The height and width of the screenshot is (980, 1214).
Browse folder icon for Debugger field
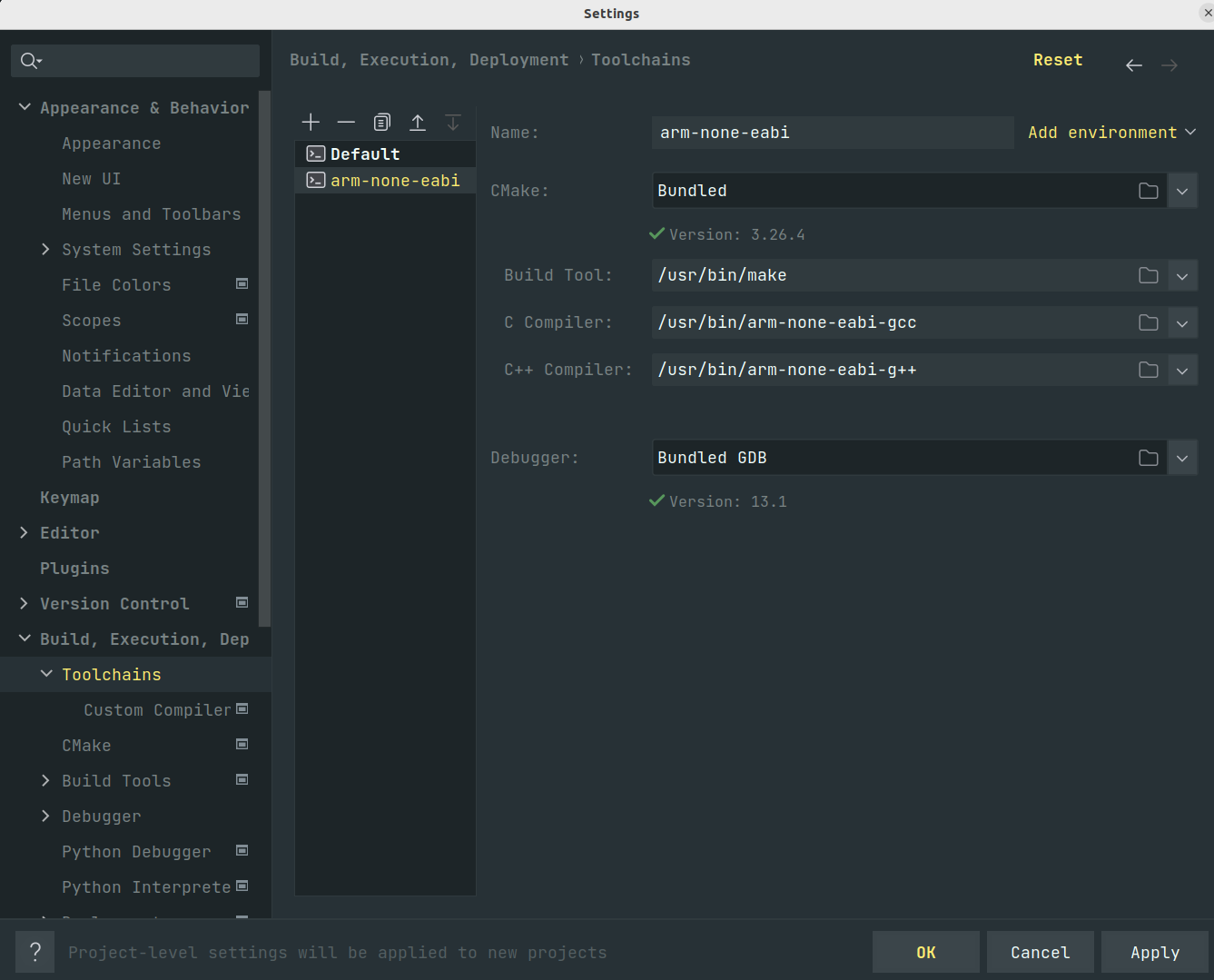pos(1148,458)
